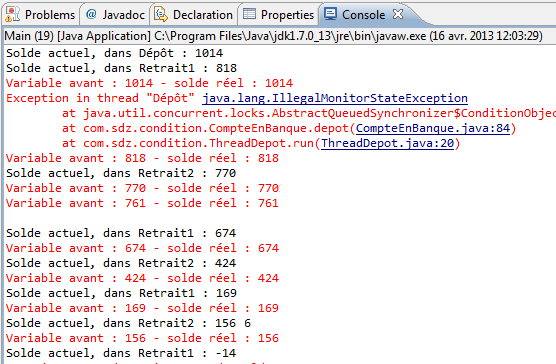Image resolution: width=556 pixels, height=364 pixels.
Task: Click line 'Solde actuel, dans Retrait2 : 770'
Action: [x=121, y=173]
